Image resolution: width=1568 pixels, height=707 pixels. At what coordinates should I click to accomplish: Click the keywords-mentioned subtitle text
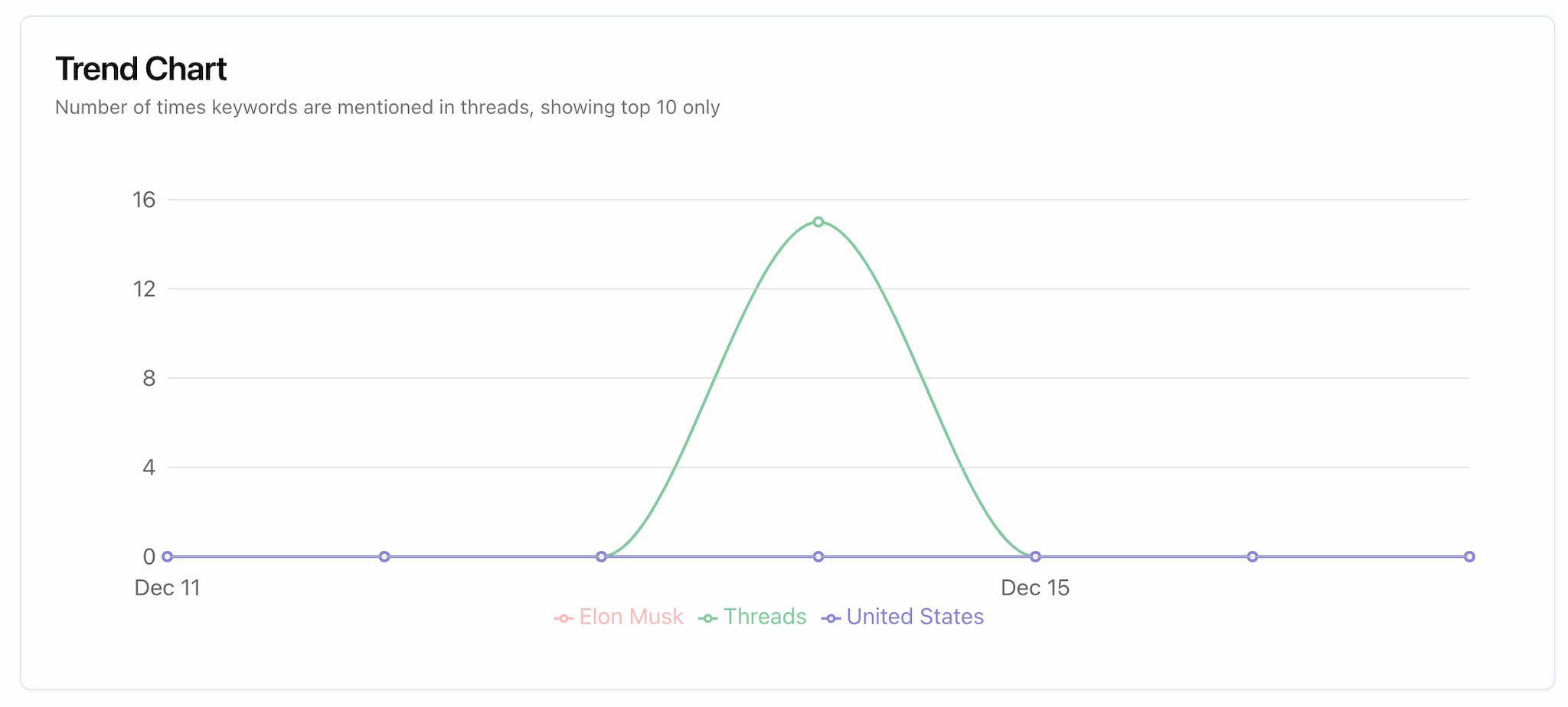[387, 107]
